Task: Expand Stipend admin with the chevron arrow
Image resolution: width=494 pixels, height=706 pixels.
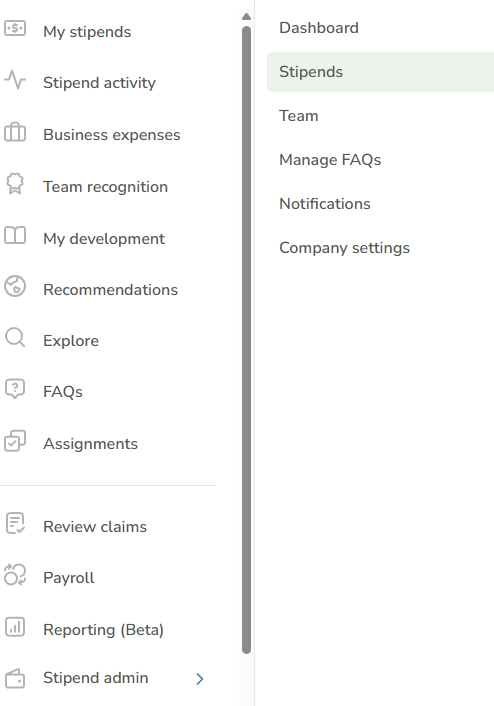Action: pos(200,679)
